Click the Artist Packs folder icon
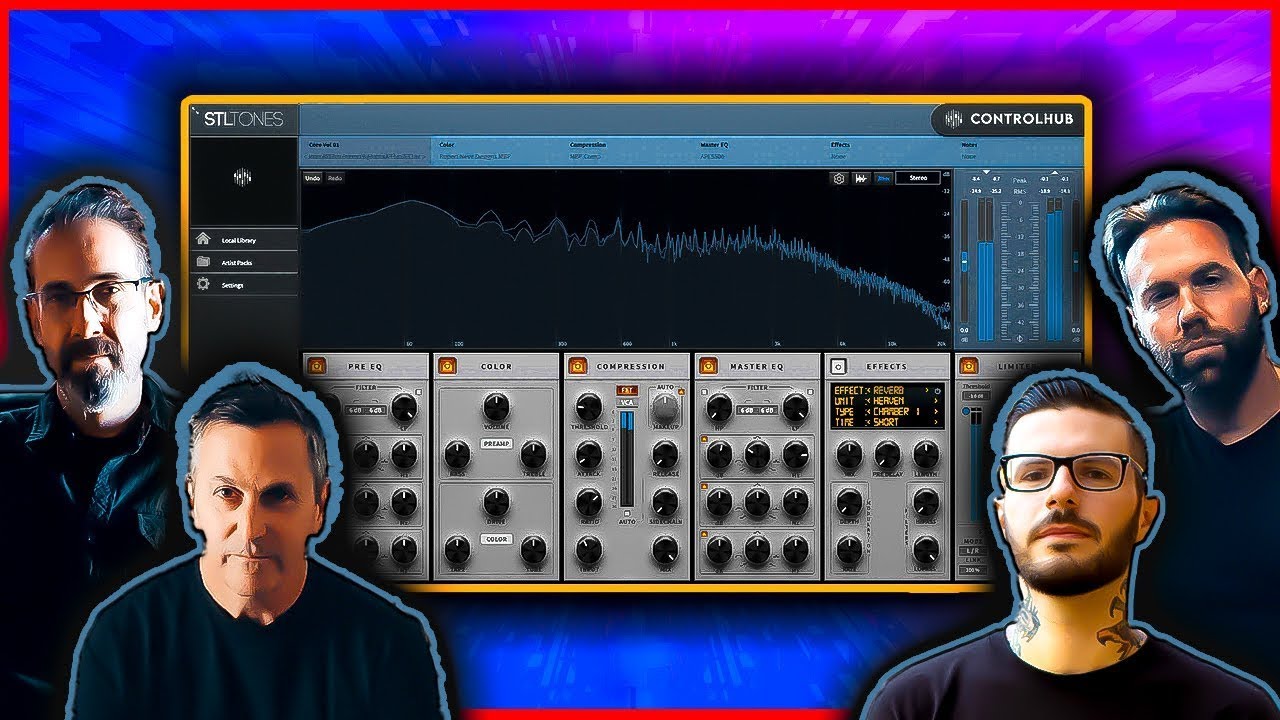 click(x=203, y=262)
